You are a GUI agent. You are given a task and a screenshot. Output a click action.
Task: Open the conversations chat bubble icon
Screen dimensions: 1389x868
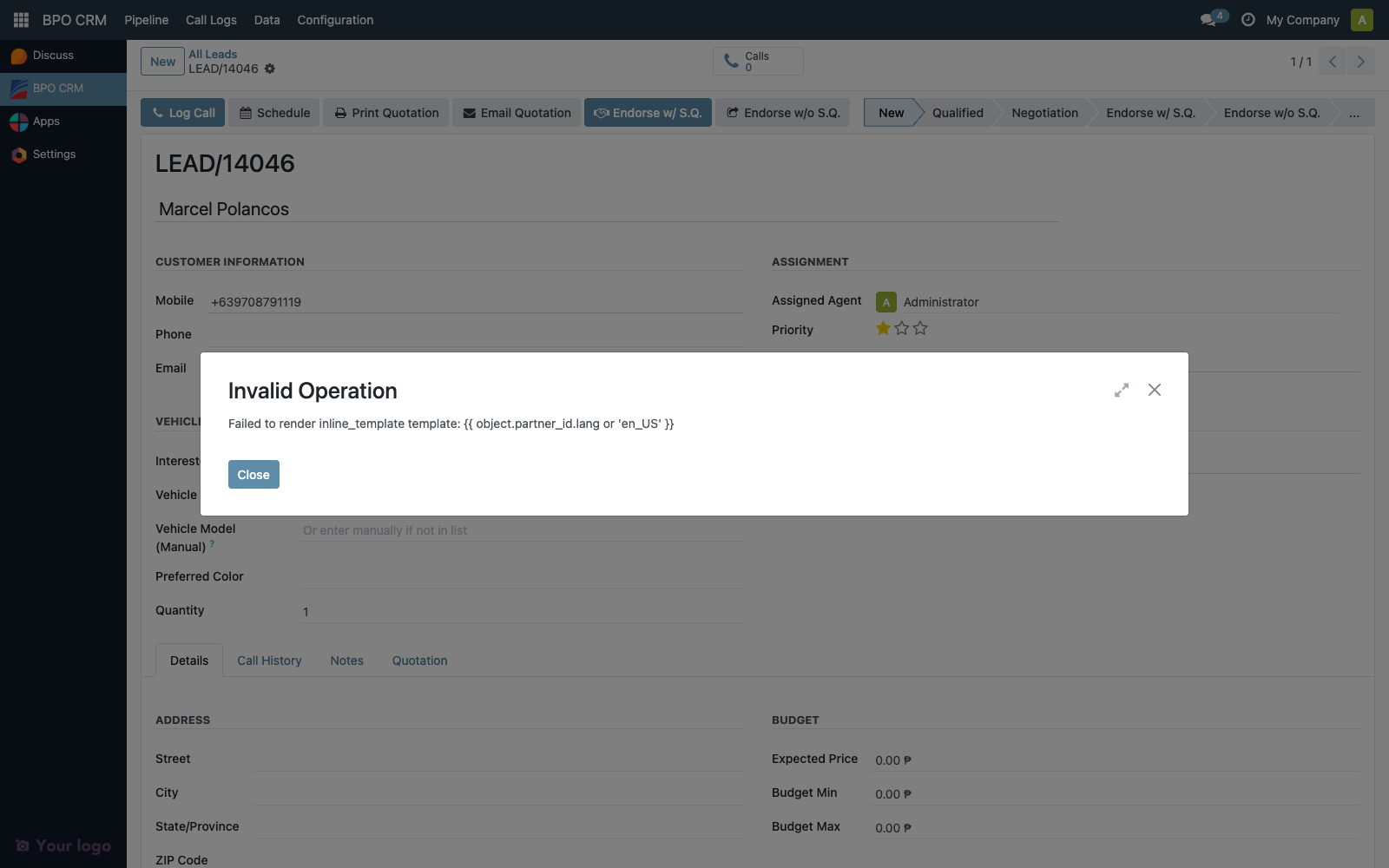tap(1208, 19)
